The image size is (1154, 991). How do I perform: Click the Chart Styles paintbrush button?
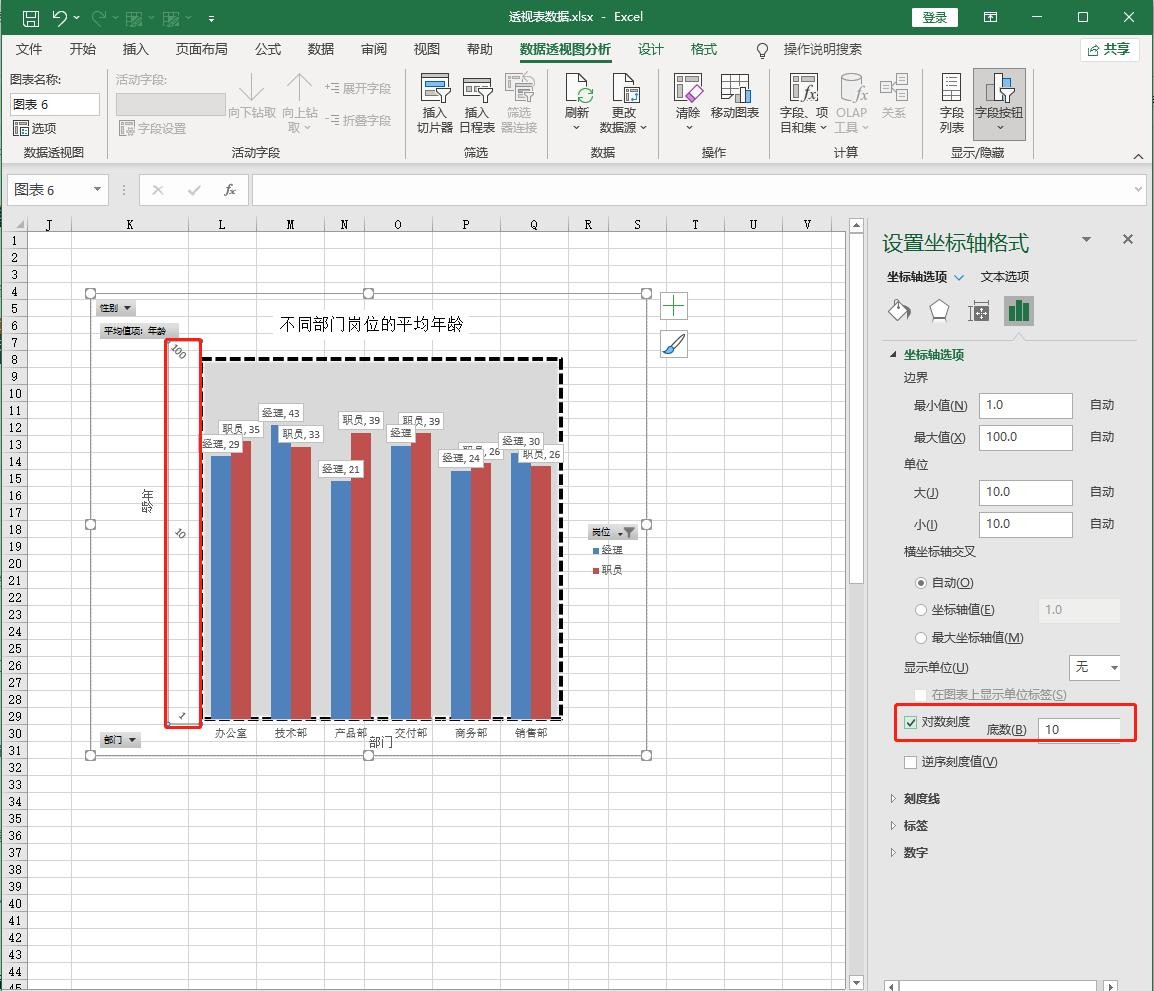pyautogui.click(x=674, y=345)
